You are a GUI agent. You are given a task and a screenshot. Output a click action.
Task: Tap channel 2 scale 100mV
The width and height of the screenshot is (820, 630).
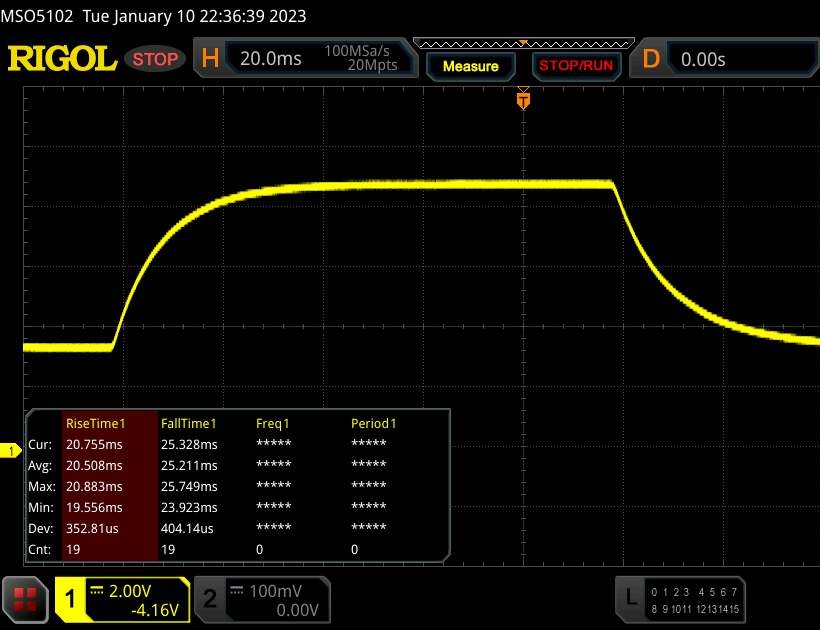coord(276,591)
